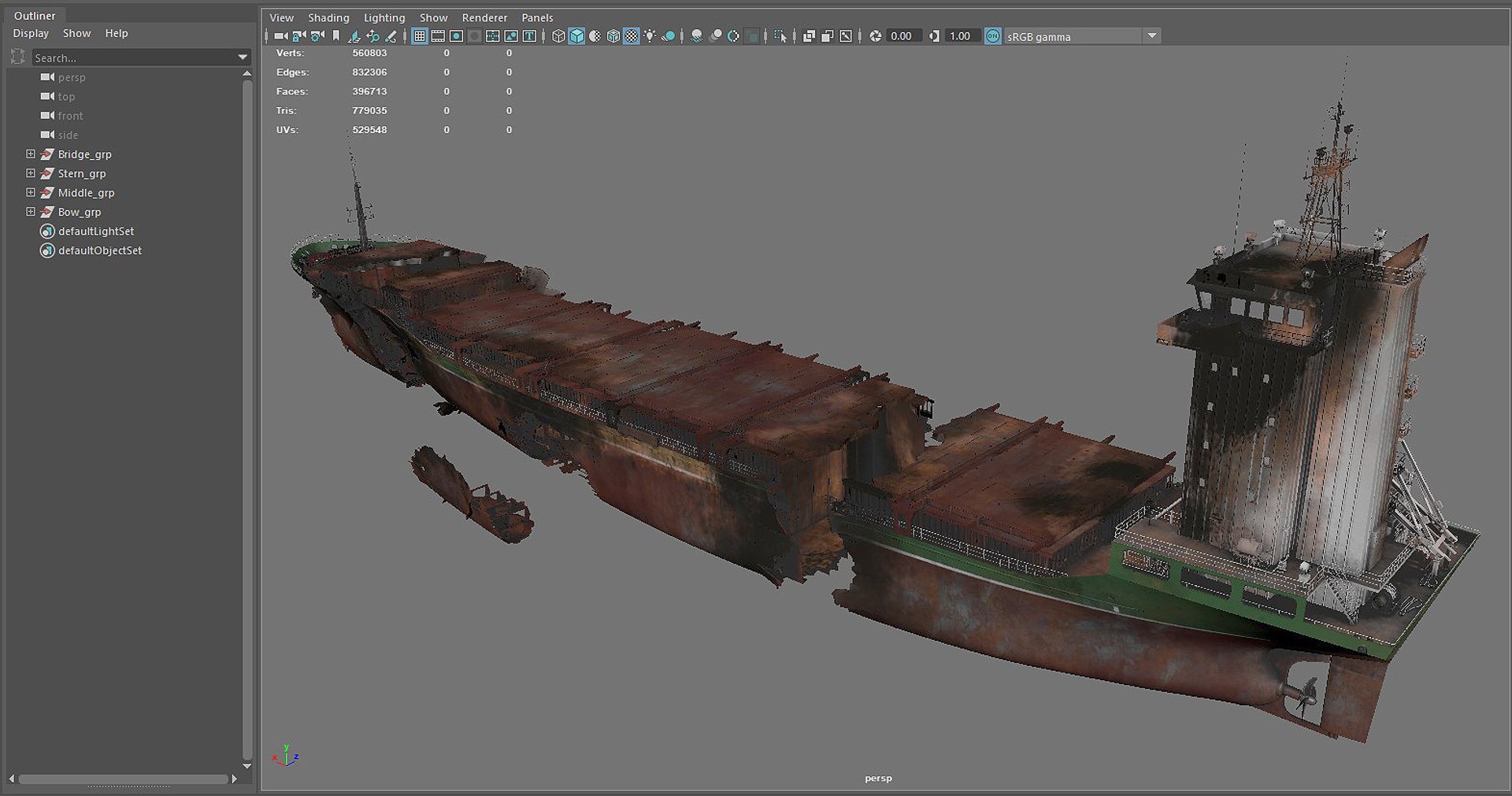Toggle the Textured display checker icon
The width and height of the screenshot is (1512, 796).
[632, 36]
